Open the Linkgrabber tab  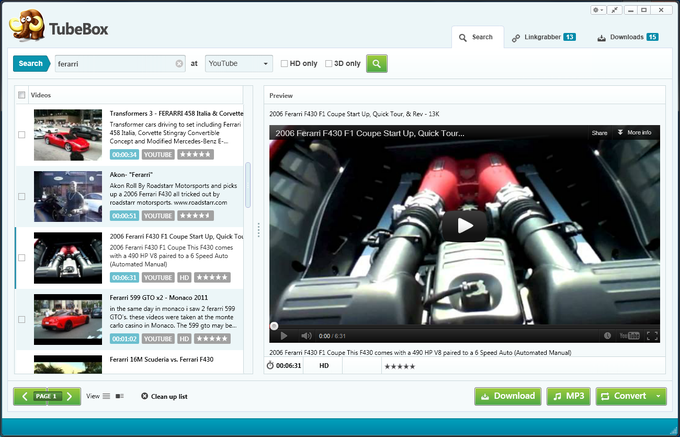pyautogui.click(x=543, y=37)
